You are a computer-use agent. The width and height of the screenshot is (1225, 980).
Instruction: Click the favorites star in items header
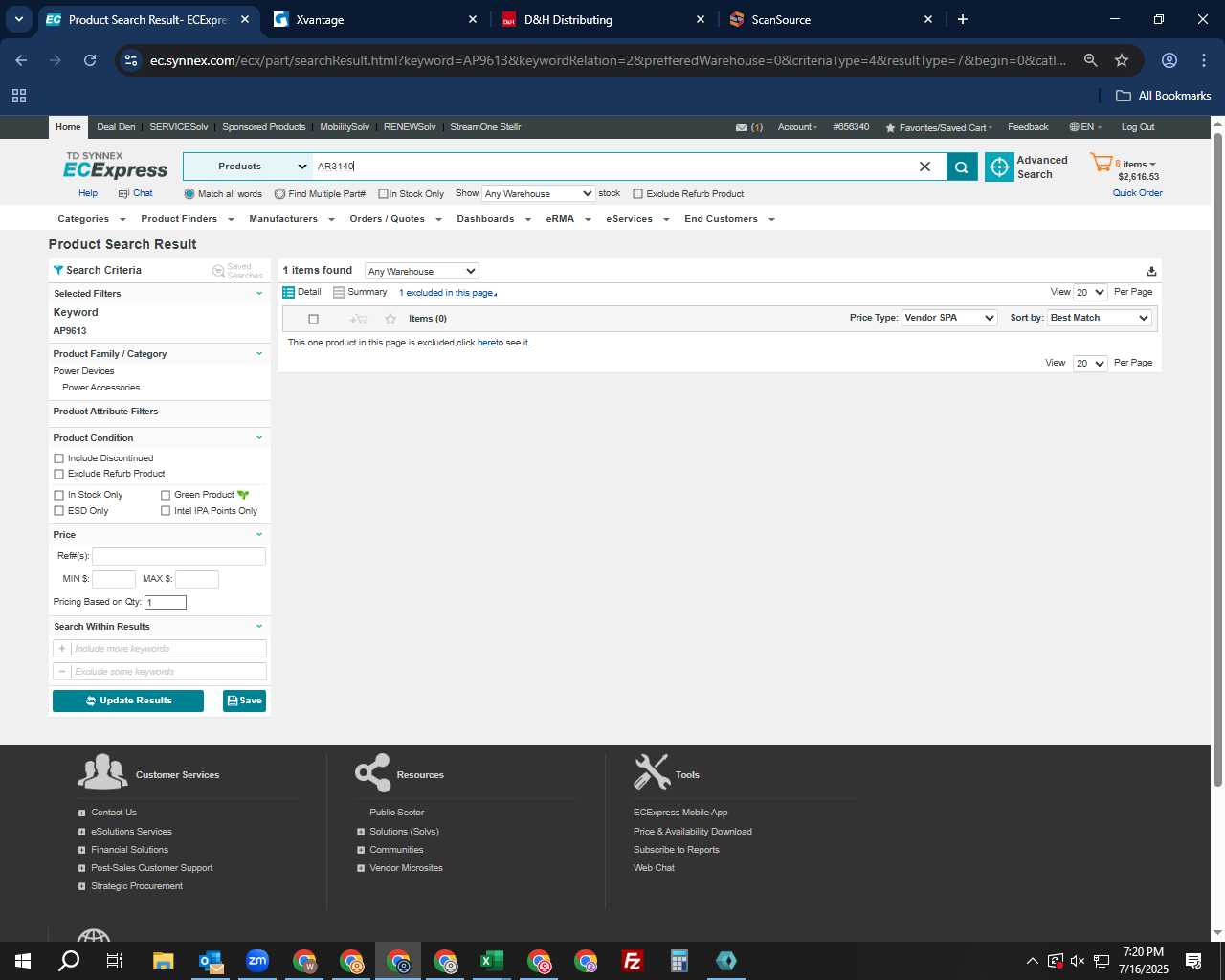tap(390, 319)
